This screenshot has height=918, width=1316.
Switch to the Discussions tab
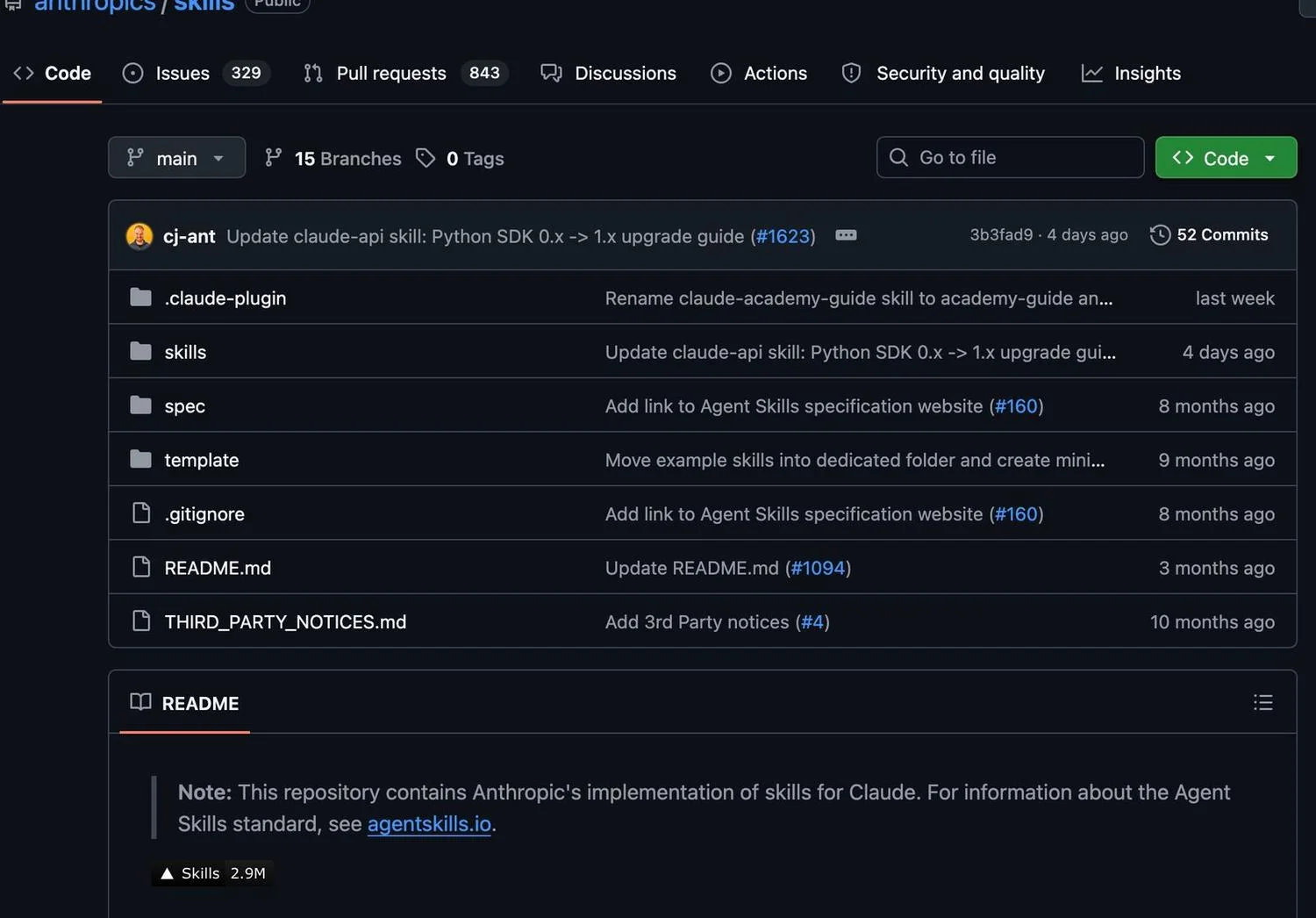coord(608,73)
